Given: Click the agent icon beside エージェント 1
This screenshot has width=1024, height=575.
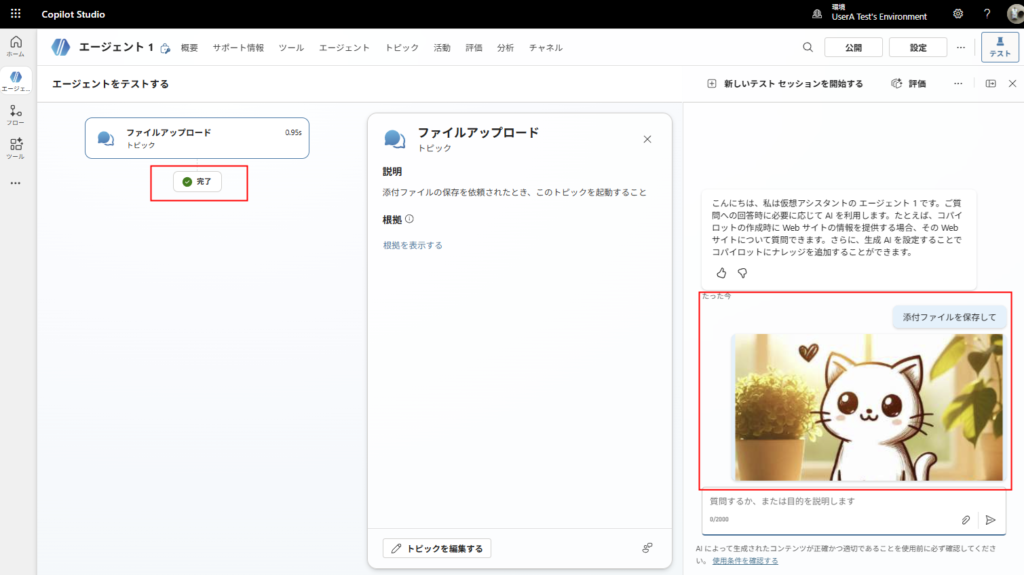Looking at the screenshot, I should 61,47.
